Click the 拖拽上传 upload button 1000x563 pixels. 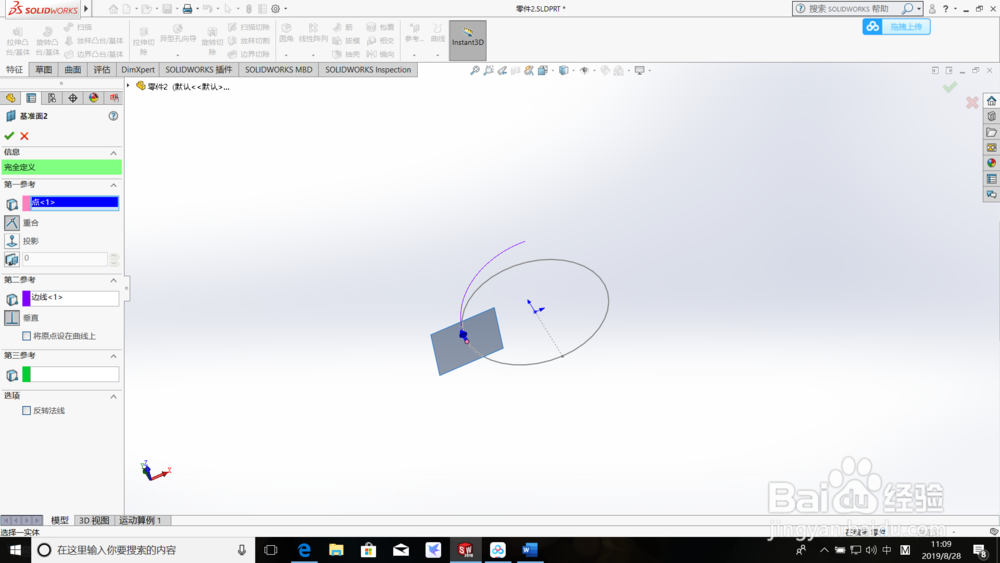point(897,27)
